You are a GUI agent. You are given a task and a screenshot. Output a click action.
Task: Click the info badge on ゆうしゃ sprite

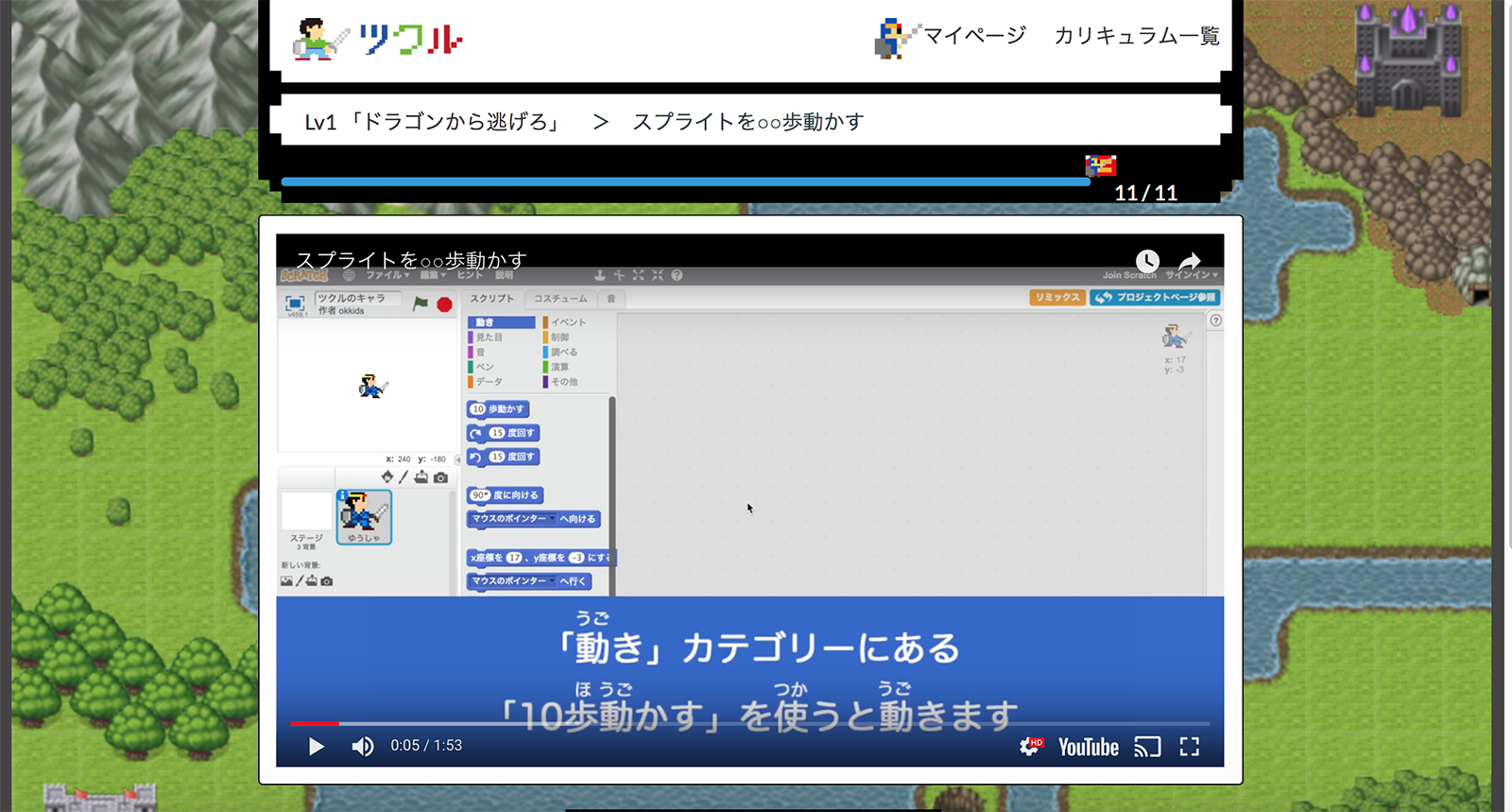click(x=343, y=495)
